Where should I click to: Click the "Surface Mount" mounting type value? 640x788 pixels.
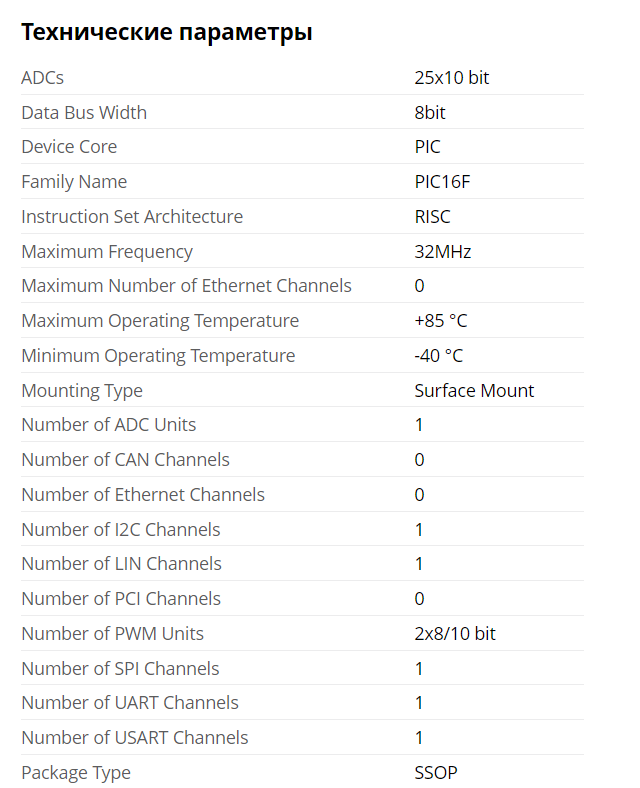[474, 391]
